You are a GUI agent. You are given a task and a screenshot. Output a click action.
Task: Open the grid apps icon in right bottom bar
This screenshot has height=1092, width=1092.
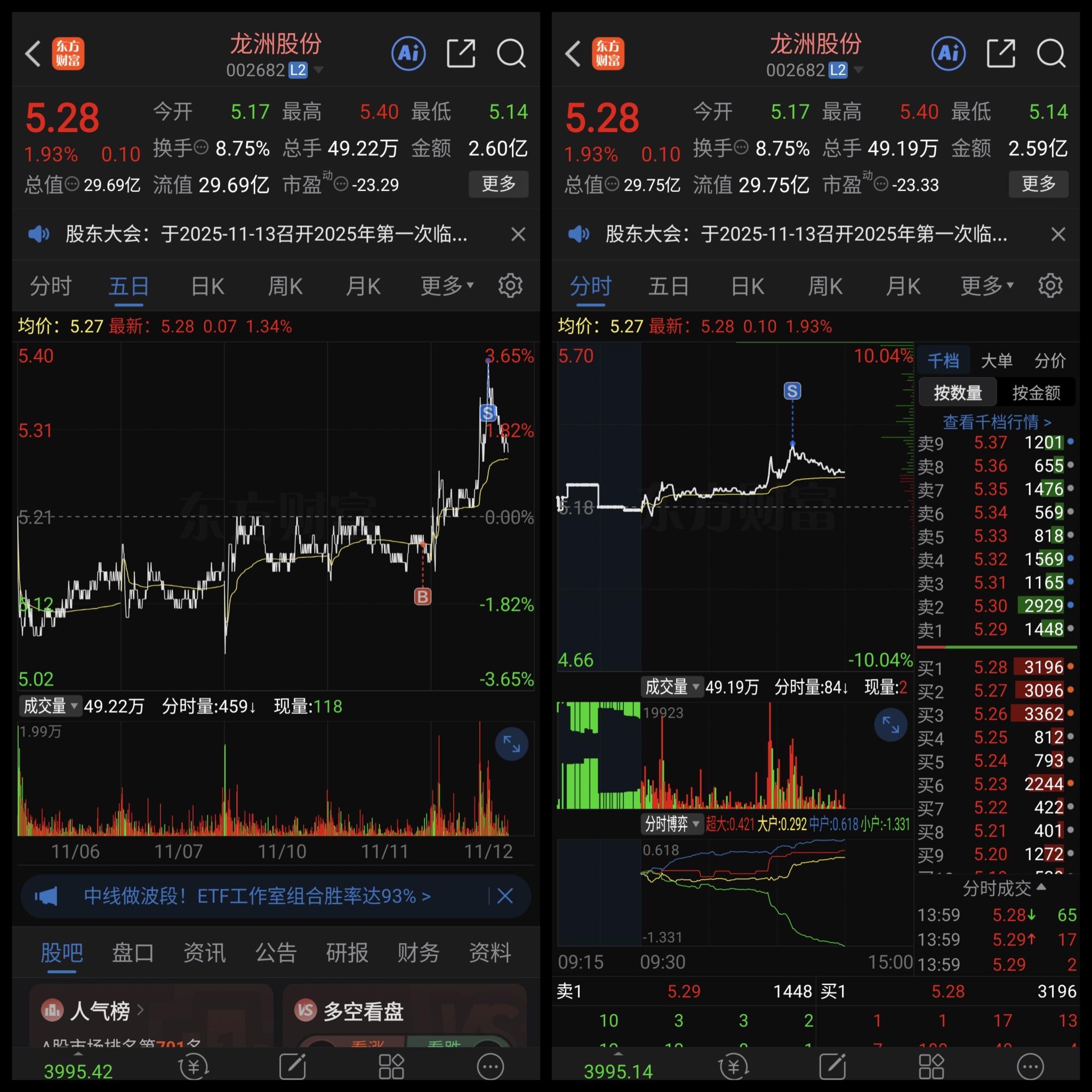coord(932,1066)
